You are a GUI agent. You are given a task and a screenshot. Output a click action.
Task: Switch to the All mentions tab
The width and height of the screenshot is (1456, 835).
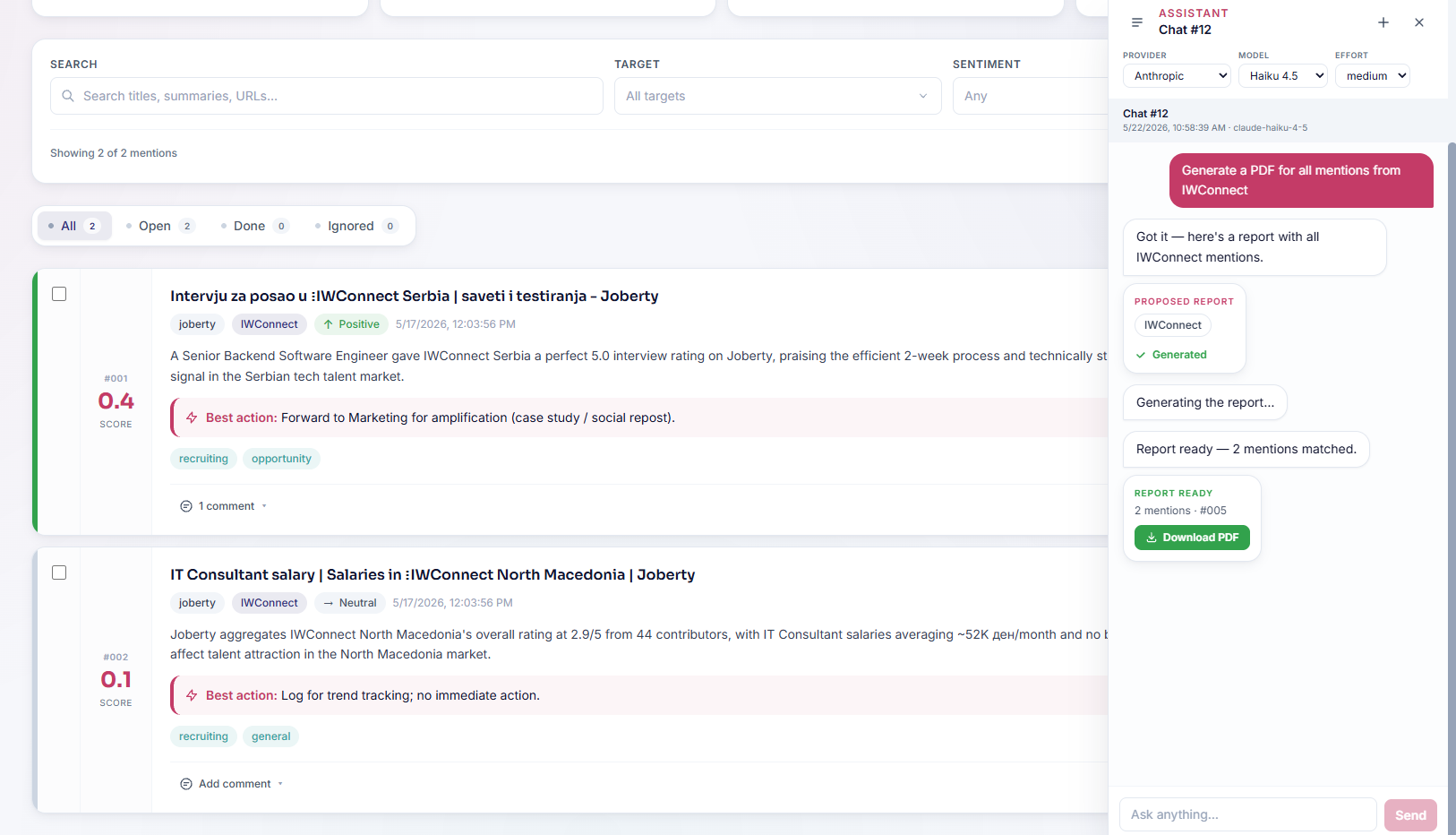point(74,226)
